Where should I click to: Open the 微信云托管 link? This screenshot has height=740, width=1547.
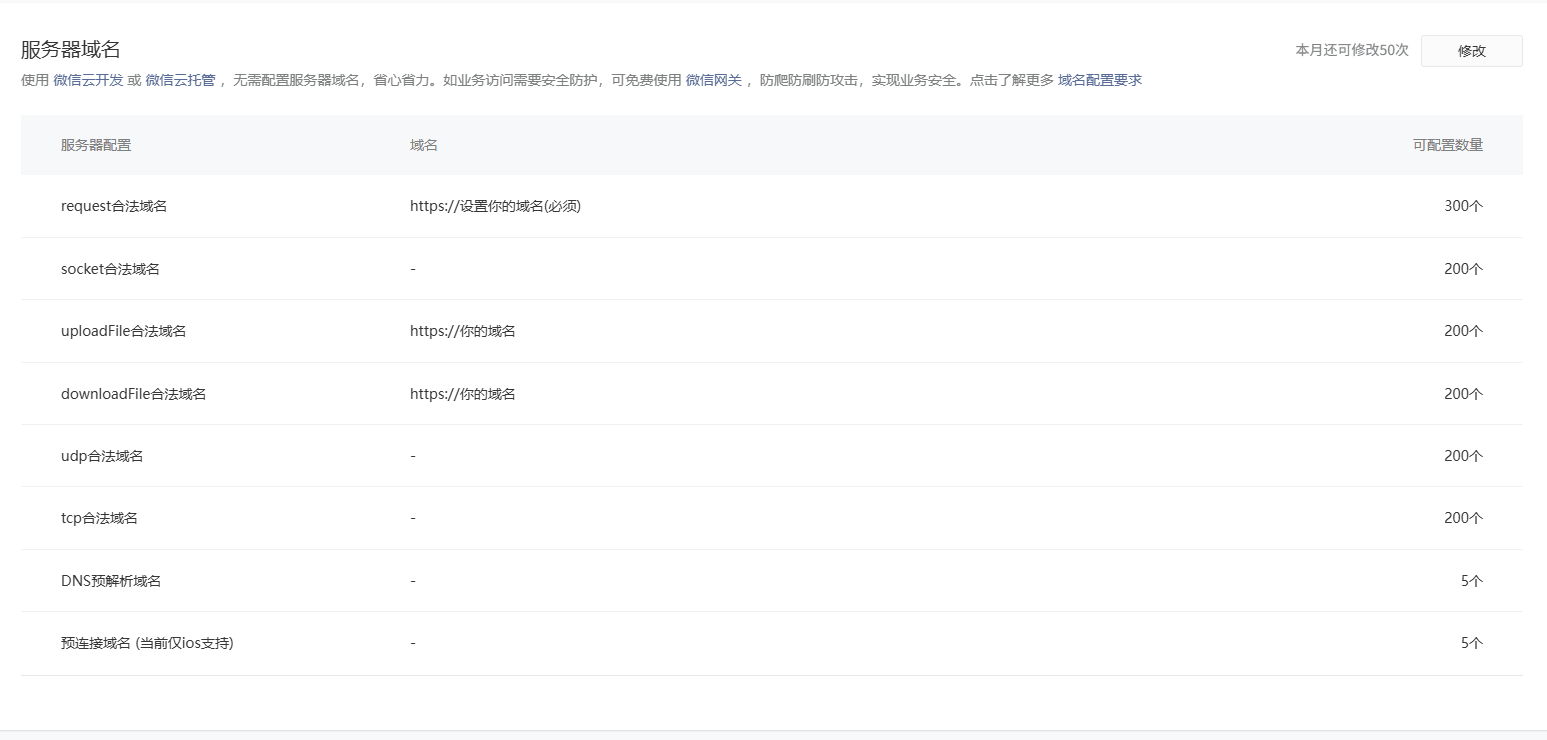(180, 80)
